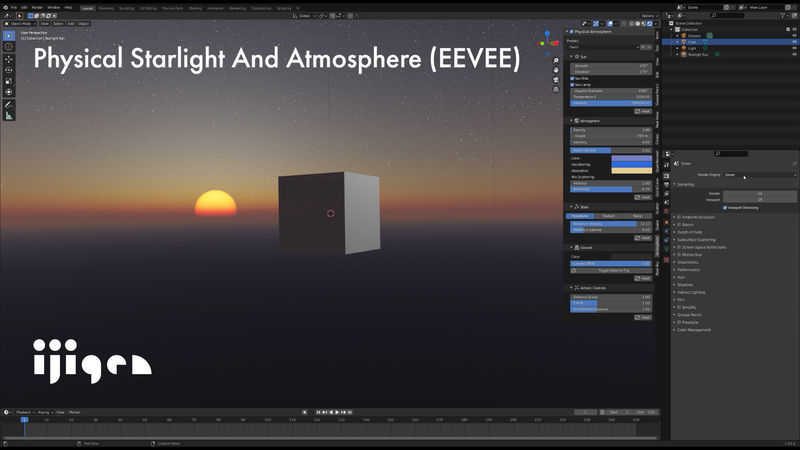The image size is (800, 450).
Task: Switch to the Layout workspace tab
Action: click(87, 8)
